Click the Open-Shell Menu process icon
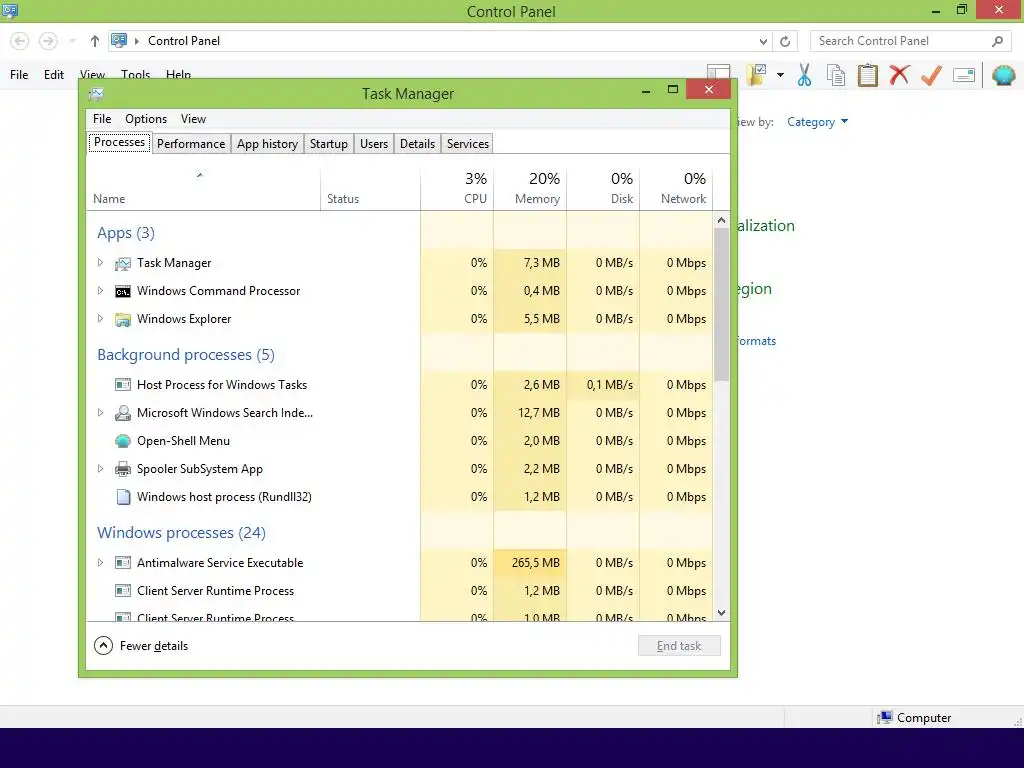1024x768 pixels. [x=123, y=441]
